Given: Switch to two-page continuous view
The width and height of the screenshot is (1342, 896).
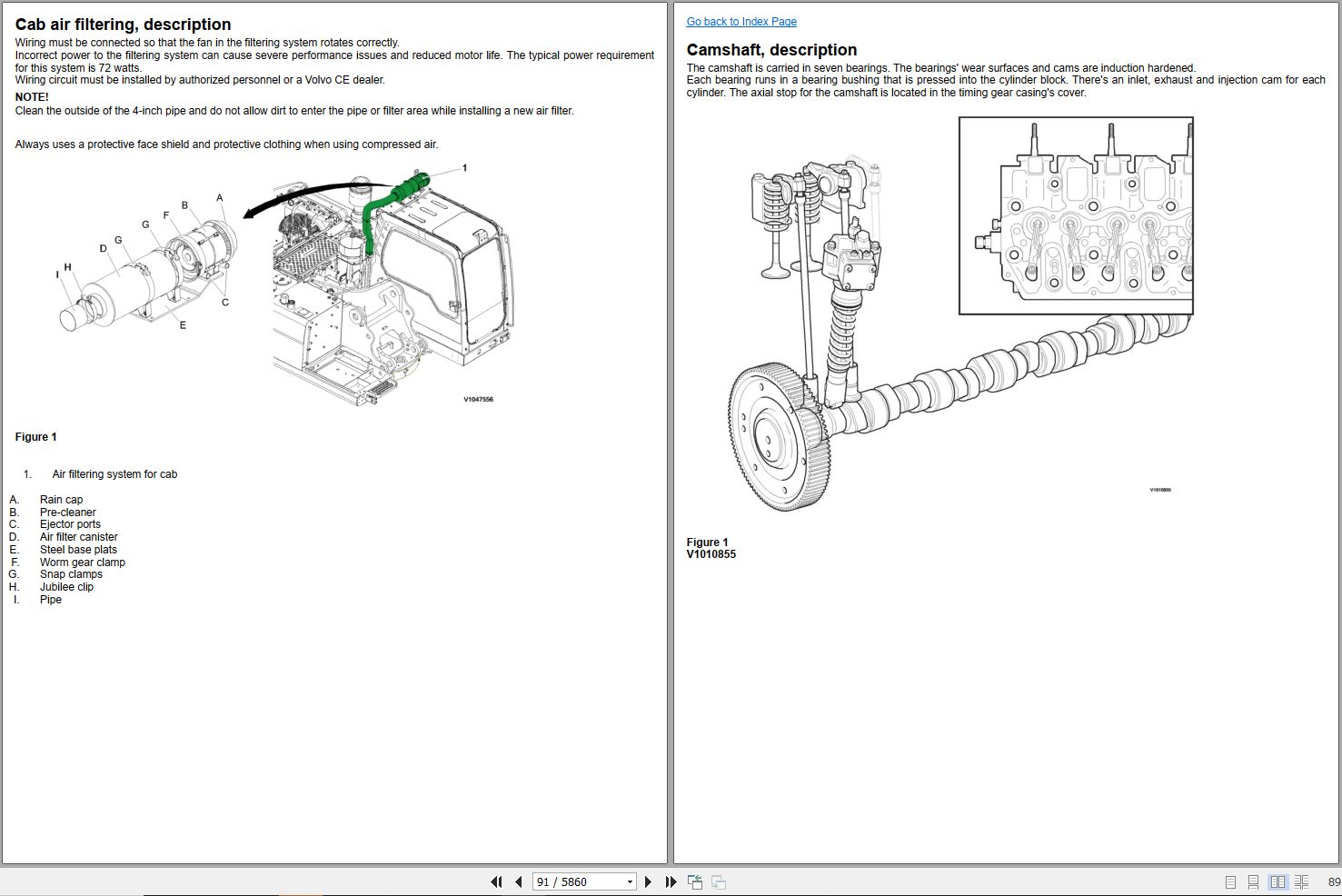Looking at the screenshot, I should point(1301,882).
